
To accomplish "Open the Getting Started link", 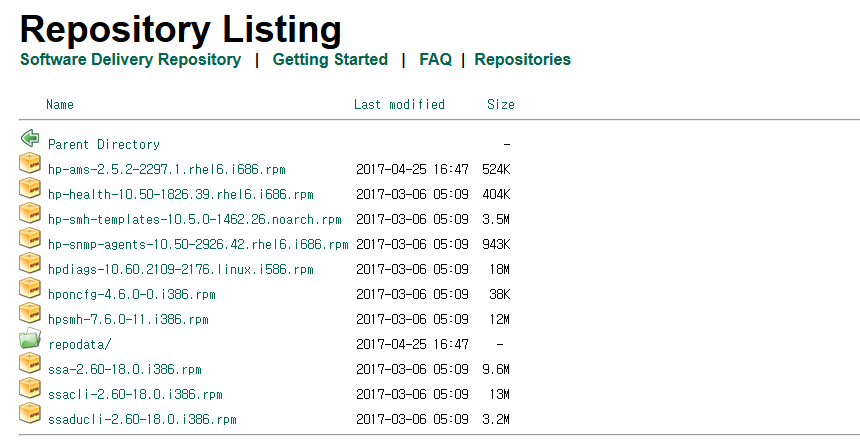I will (x=330, y=59).
